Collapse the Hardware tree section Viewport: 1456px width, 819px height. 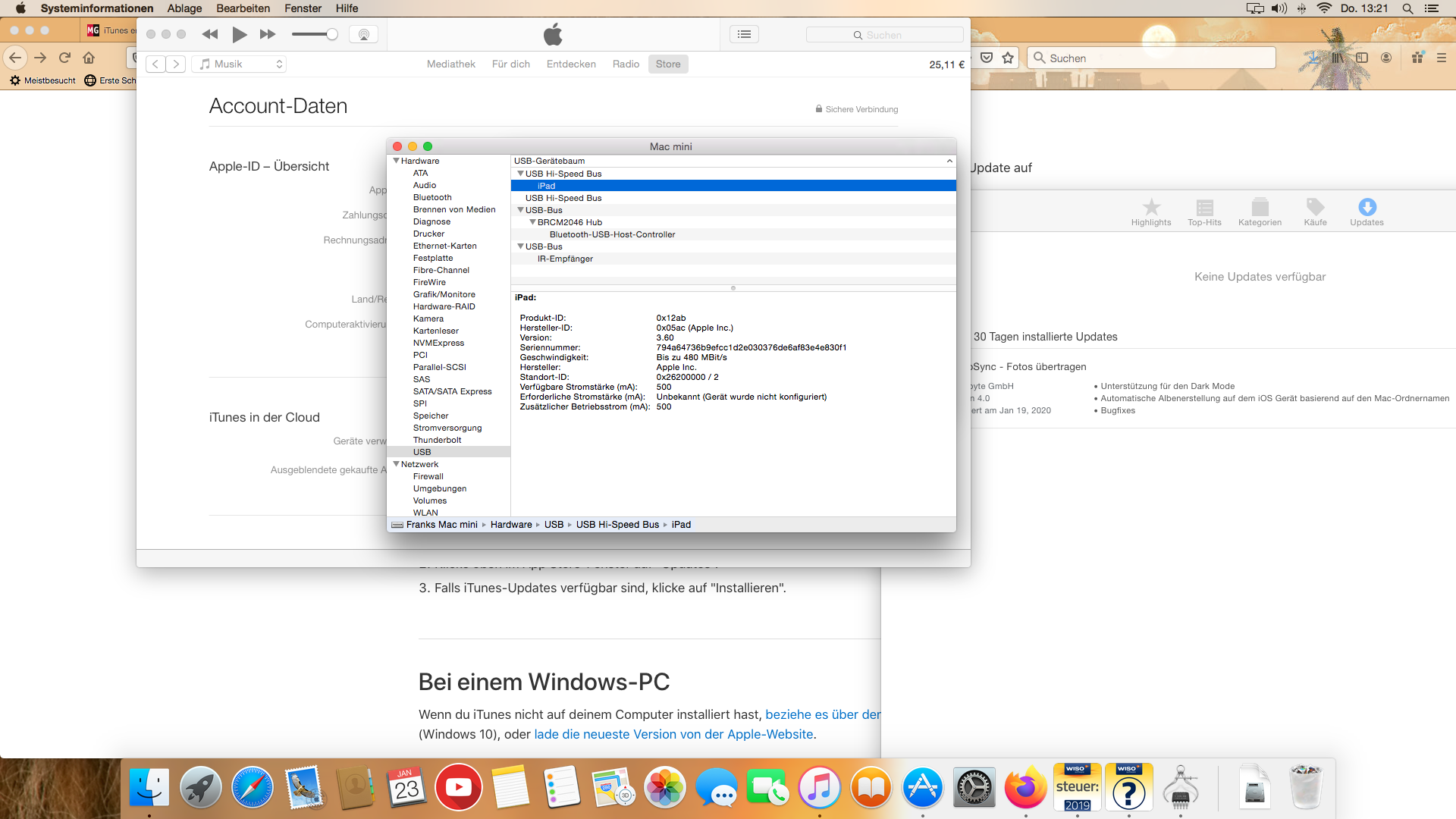396,161
